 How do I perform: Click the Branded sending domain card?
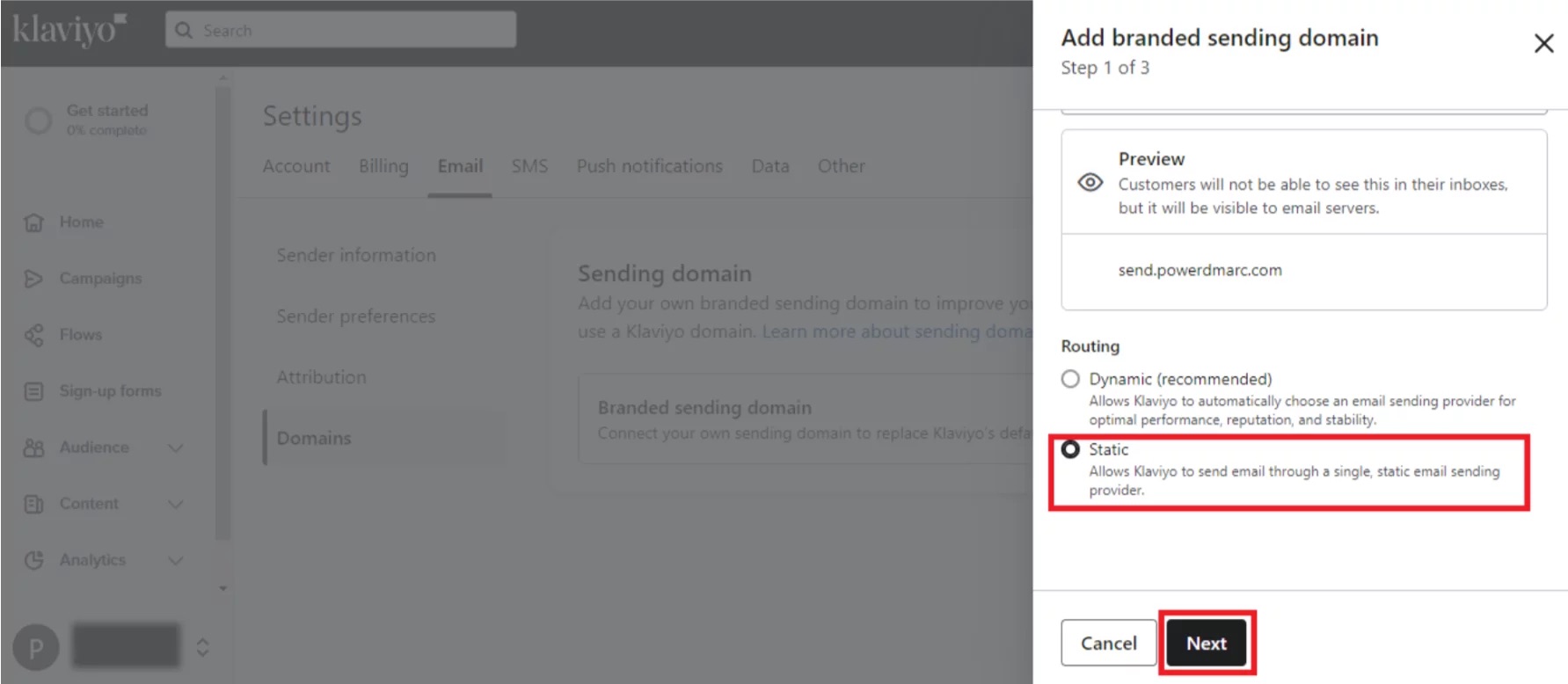point(805,419)
